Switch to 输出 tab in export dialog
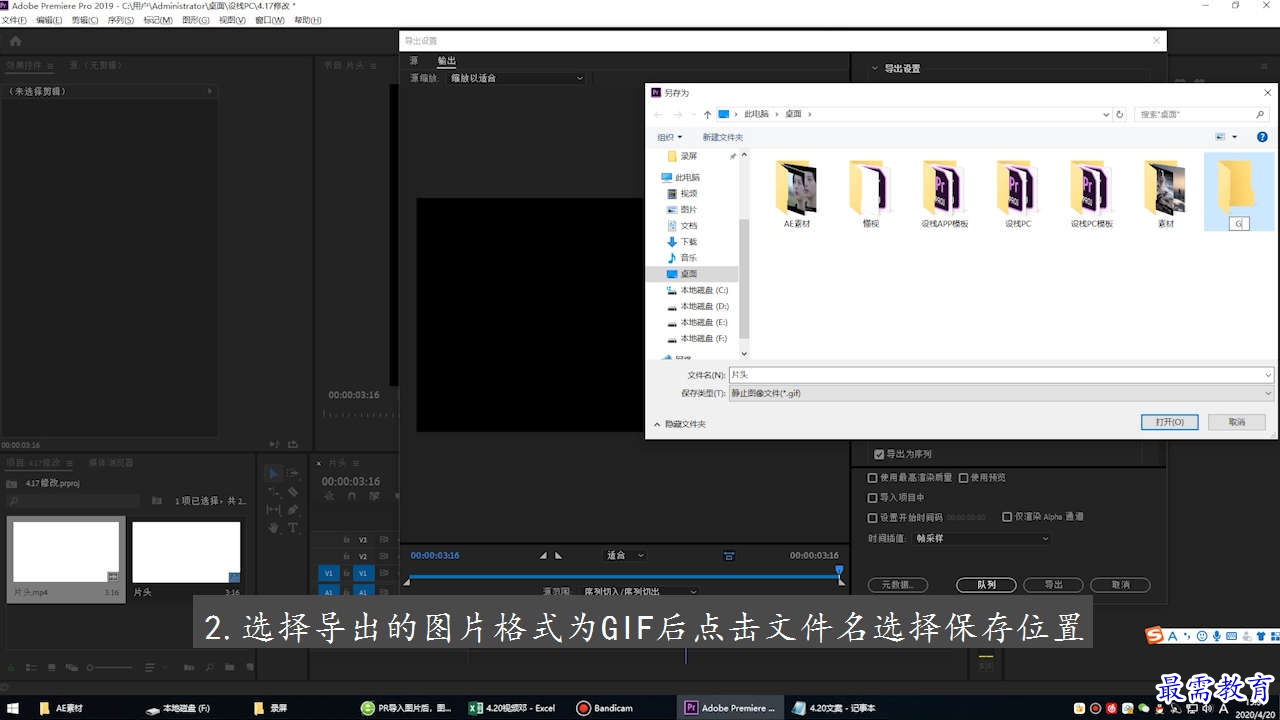 point(446,61)
